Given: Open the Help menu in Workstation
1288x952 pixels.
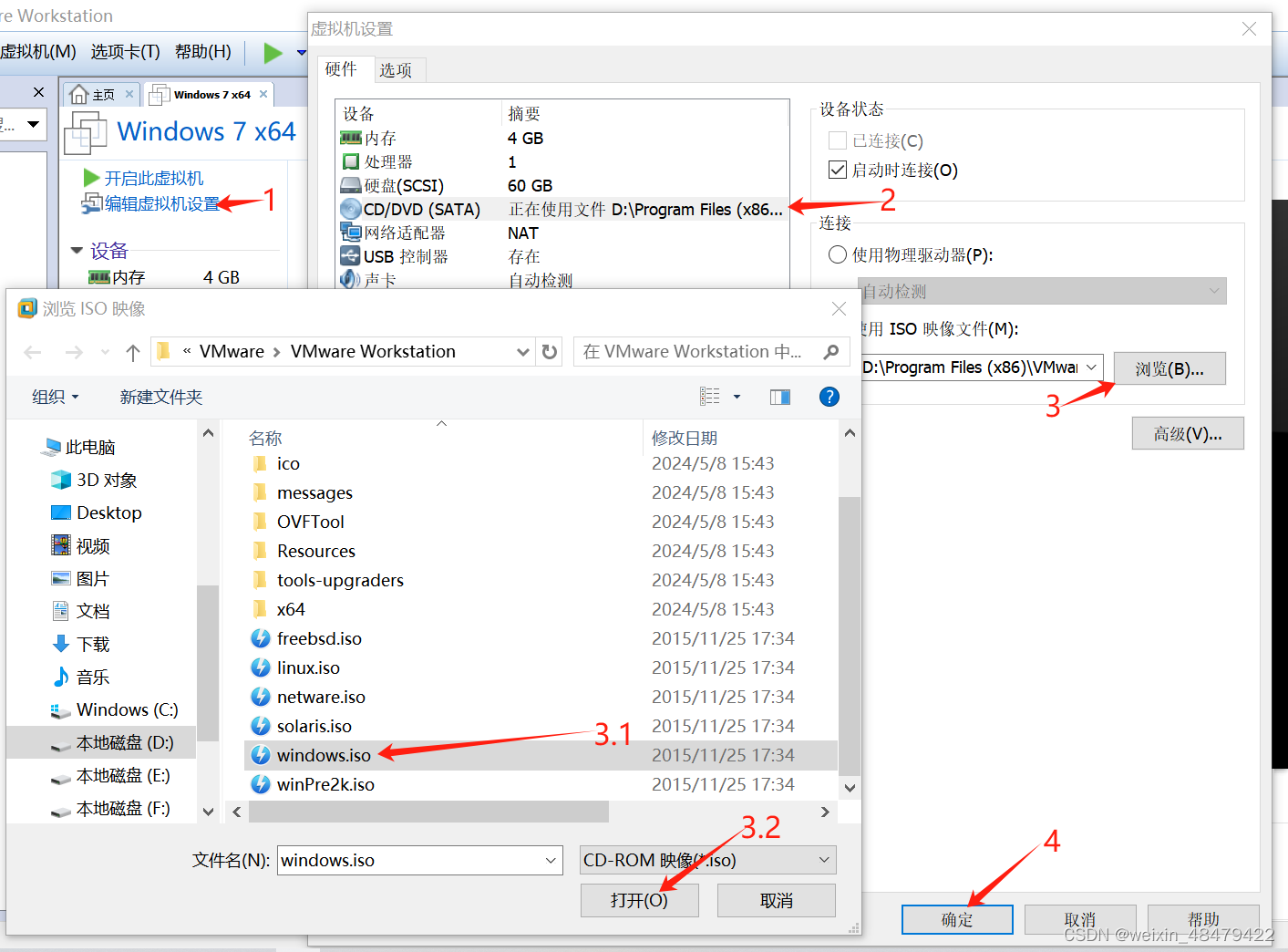Looking at the screenshot, I should 203,52.
